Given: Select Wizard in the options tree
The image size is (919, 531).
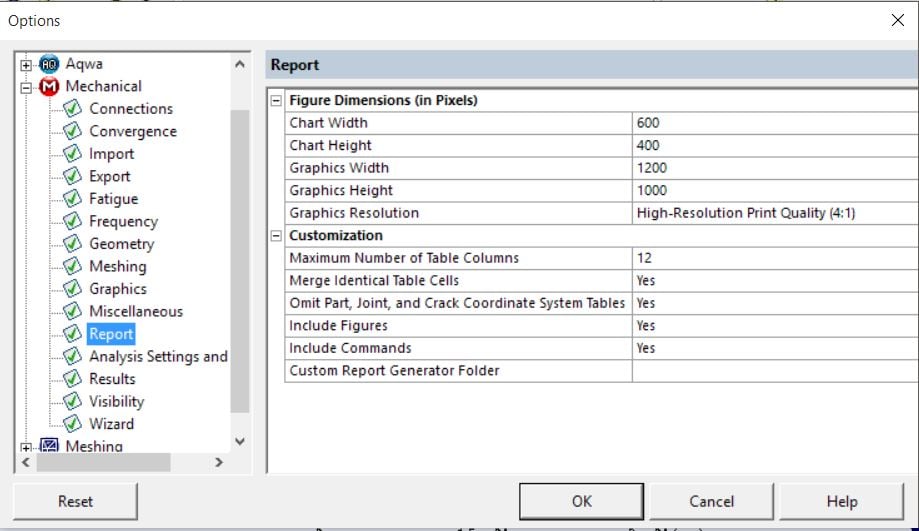Looking at the screenshot, I should pos(111,424).
